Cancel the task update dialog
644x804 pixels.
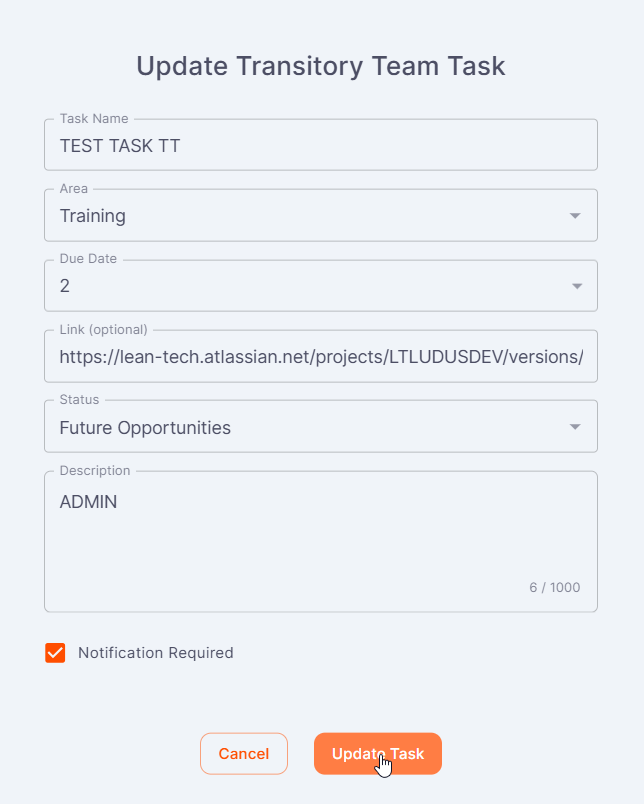(243, 754)
